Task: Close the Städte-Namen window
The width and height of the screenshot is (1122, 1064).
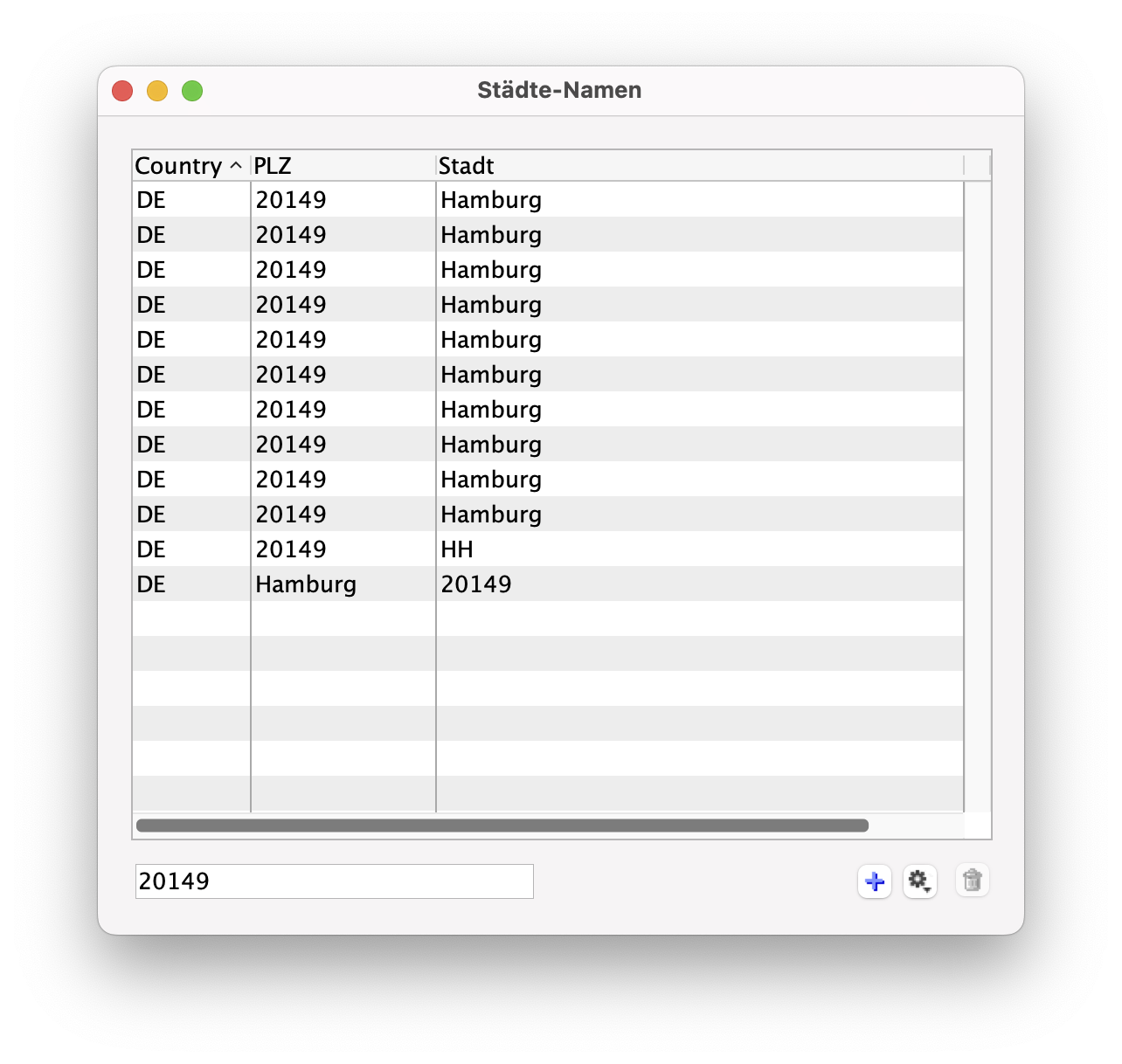Action: click(x=122, y=91)
